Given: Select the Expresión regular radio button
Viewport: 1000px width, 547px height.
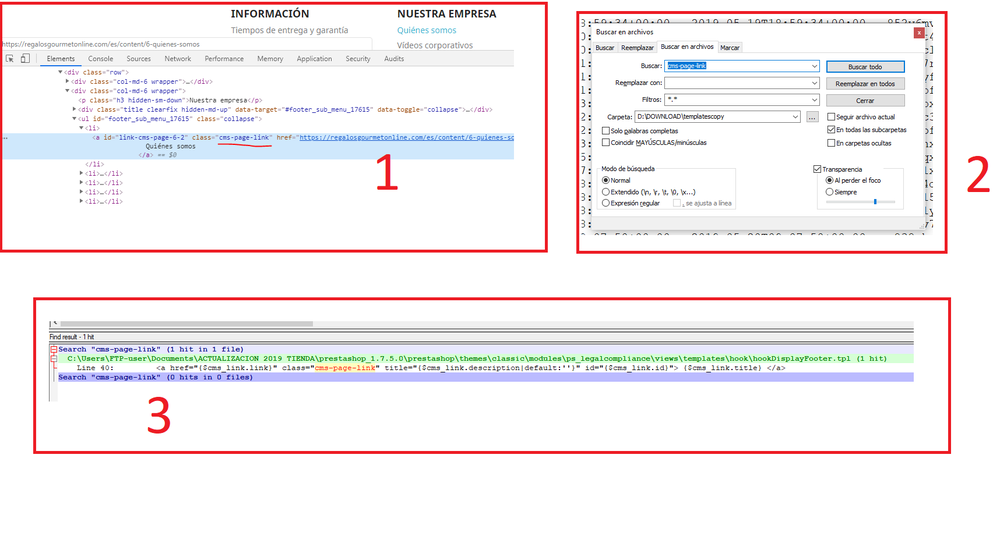Looking at the screenshot, I should tap(606, 203).
